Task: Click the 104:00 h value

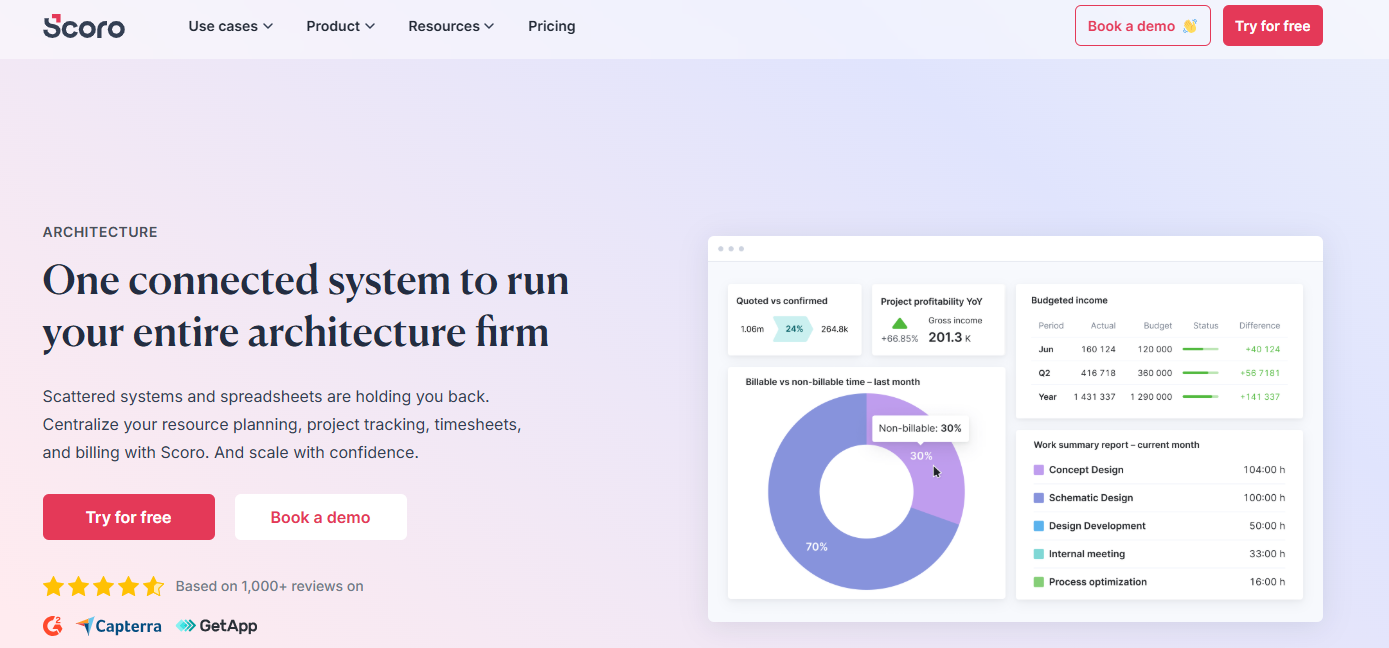Action: tap(1264, 470)
